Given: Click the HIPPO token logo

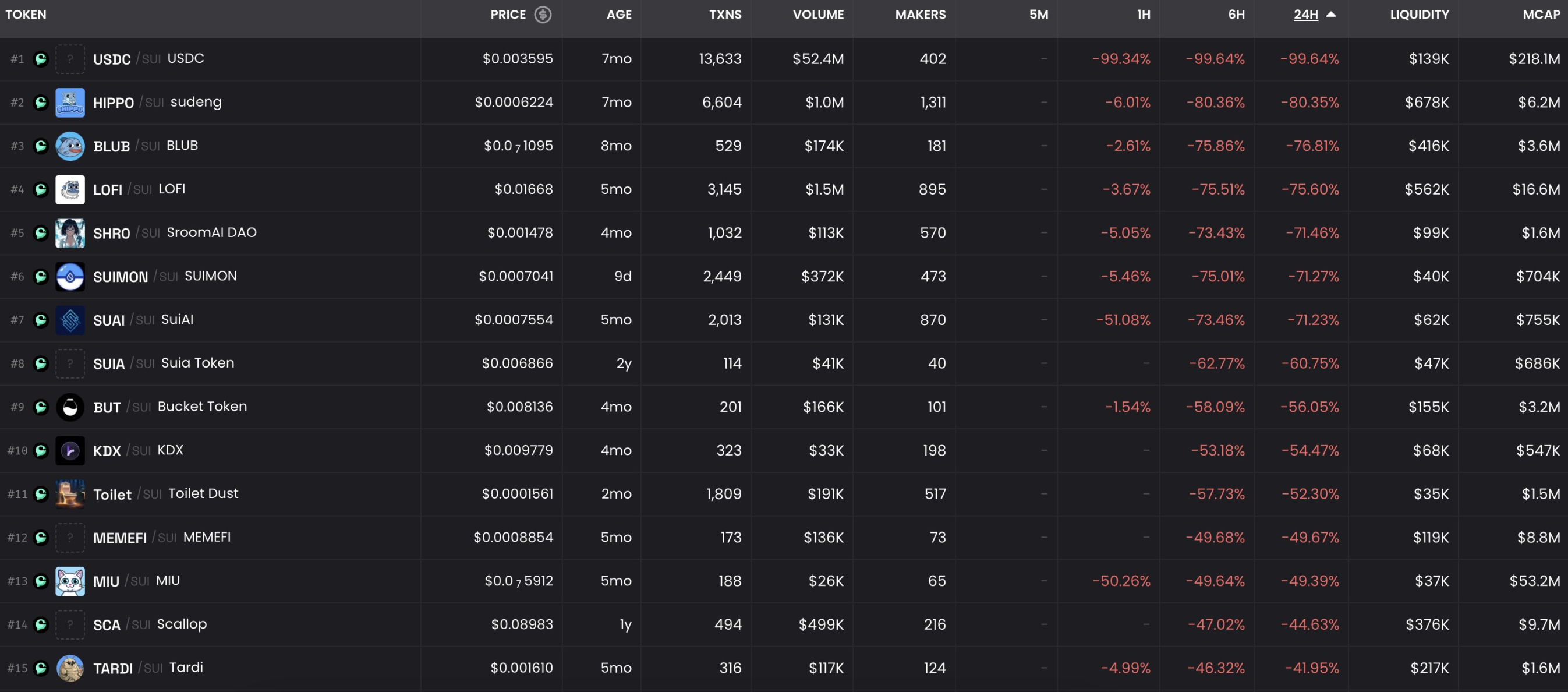Looking at the screenshot, I should pos(70,103).
